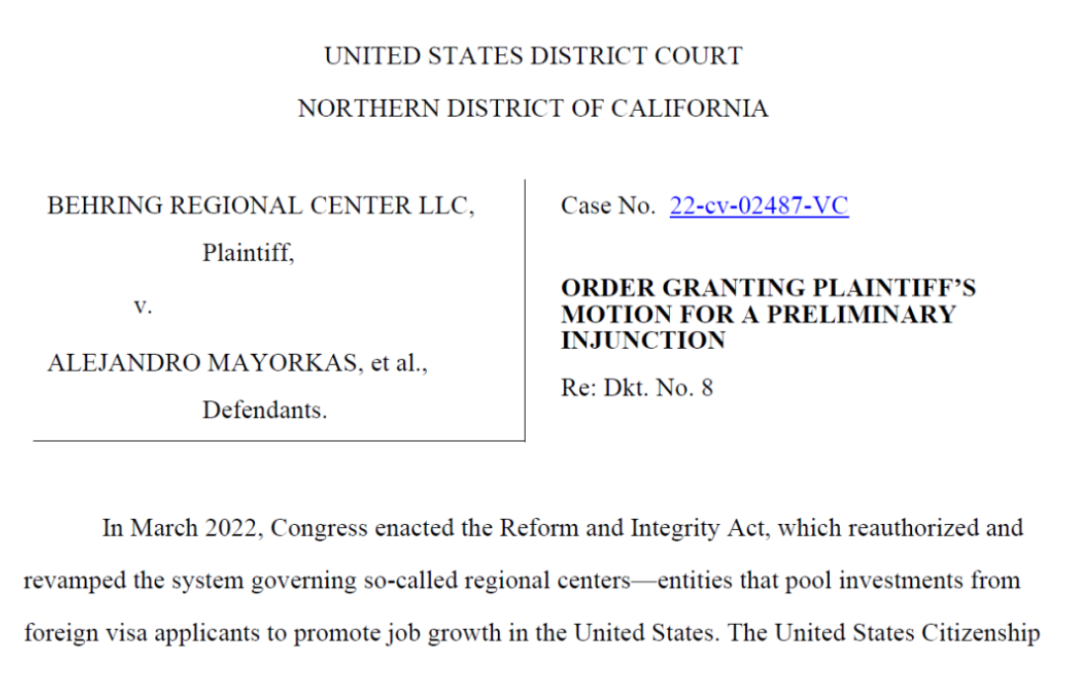Screen dimensions: 1080x695
Task: Select the ALEJANDRO MAYORKAS defendant name
Action: 202,362
